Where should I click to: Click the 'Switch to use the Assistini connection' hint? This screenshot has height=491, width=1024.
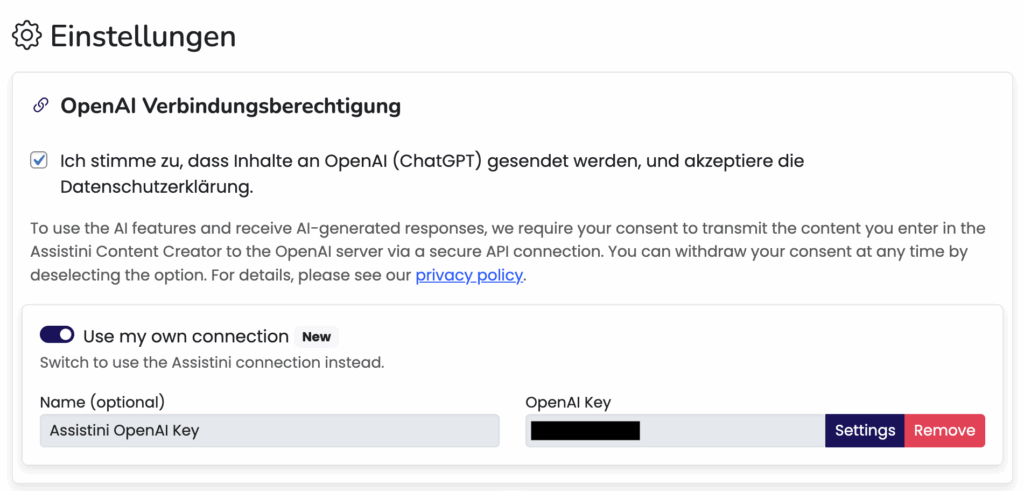211,362
